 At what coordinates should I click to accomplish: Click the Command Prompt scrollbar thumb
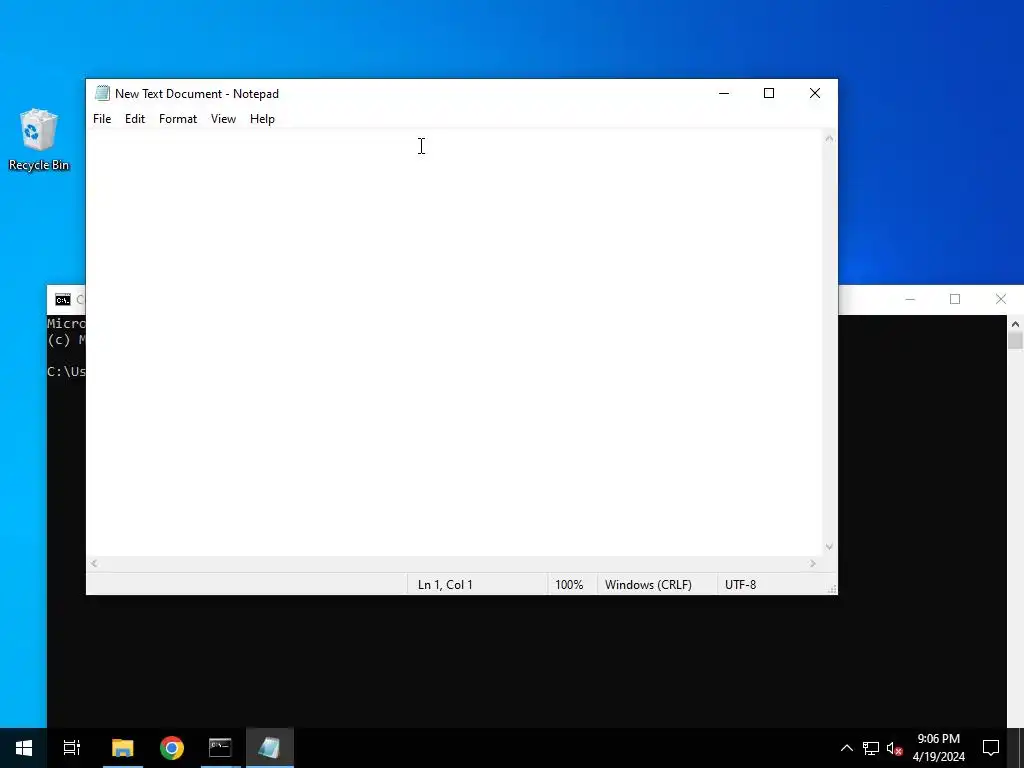point(1015,340)
